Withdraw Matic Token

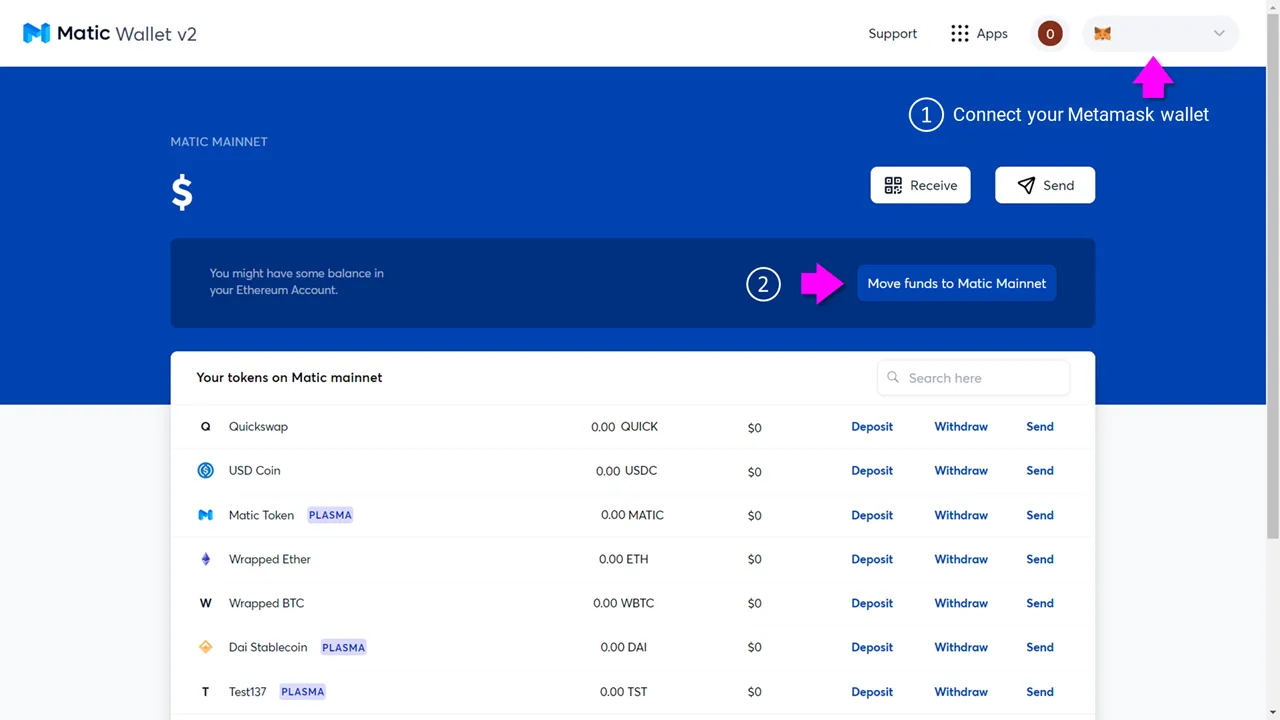(961, 516)
